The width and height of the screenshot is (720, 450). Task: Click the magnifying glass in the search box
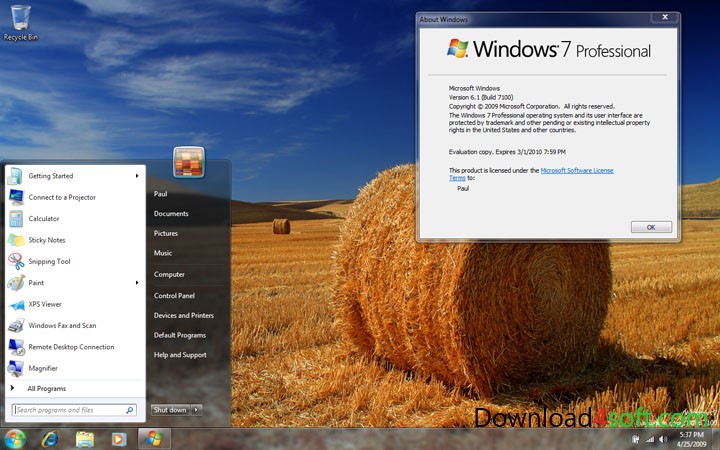coord(129,410)
